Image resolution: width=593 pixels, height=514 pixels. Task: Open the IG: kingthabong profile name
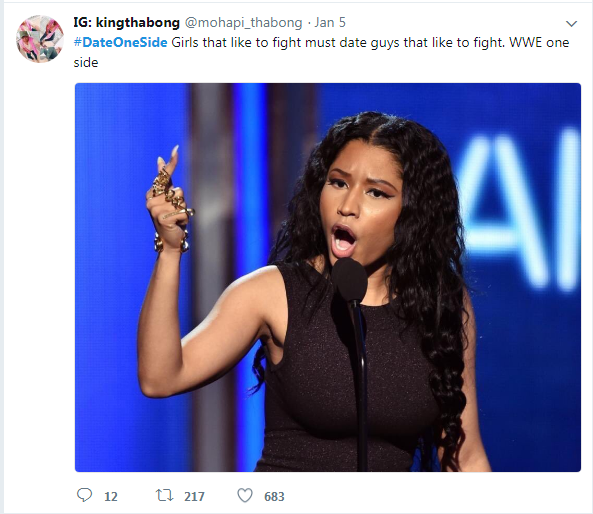[126, 23]
